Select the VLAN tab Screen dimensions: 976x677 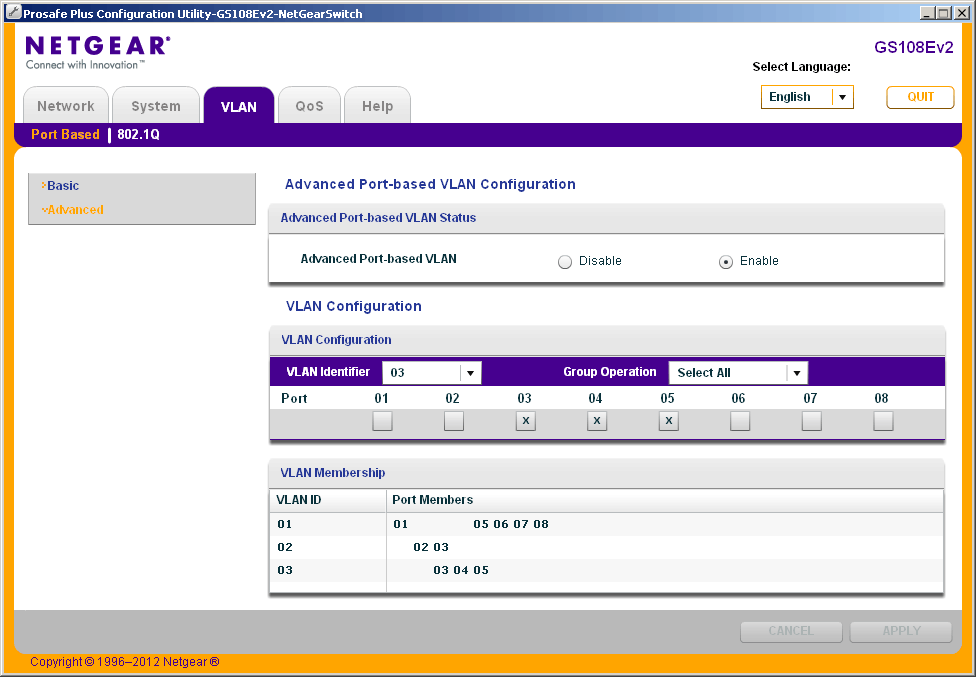click(239, 106)
